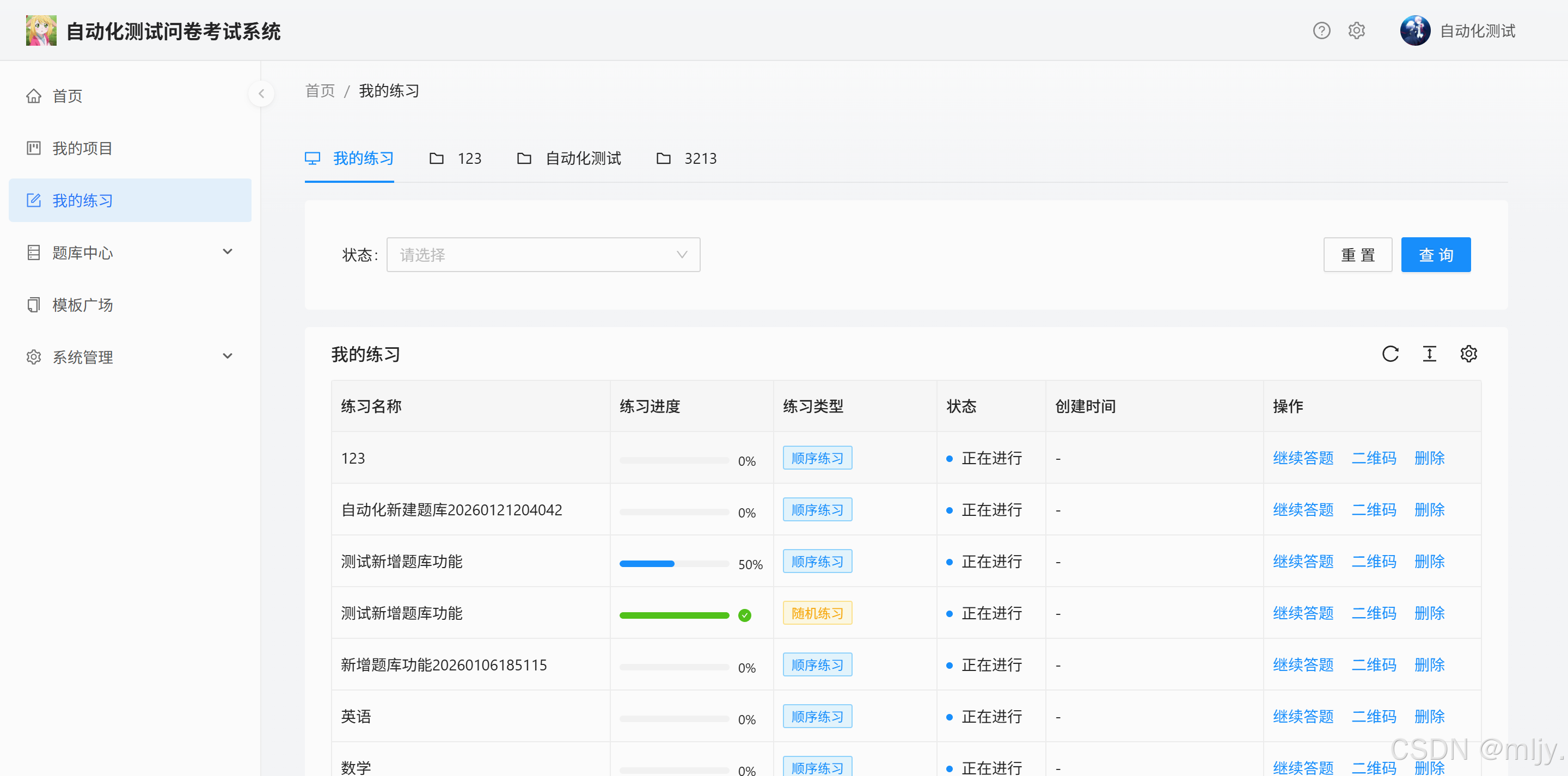Open the 状态 select dropdown

[543, 255]
